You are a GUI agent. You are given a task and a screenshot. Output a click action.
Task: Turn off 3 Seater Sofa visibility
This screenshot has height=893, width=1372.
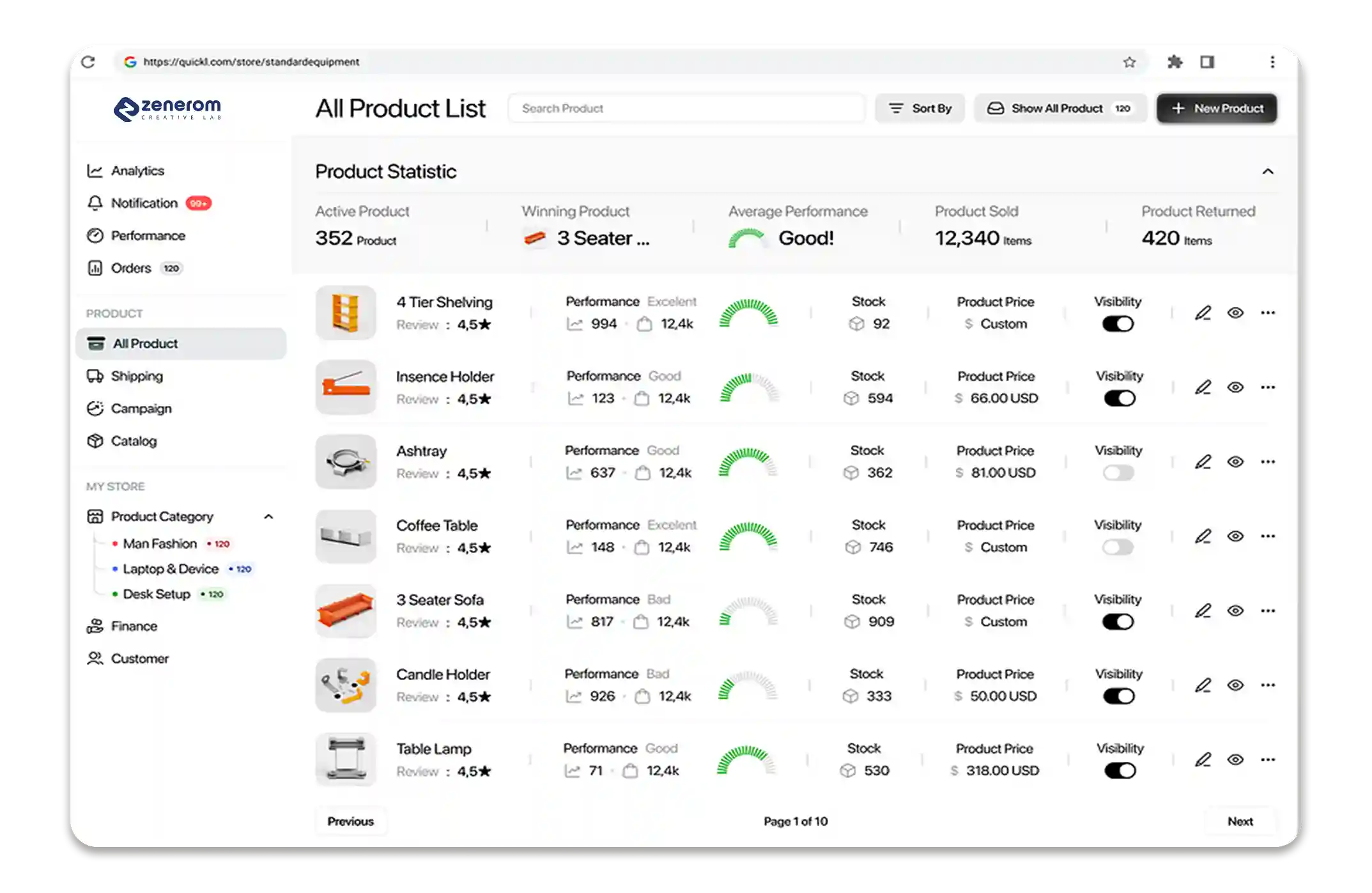pyautogui.click(x=1118, y=621)
